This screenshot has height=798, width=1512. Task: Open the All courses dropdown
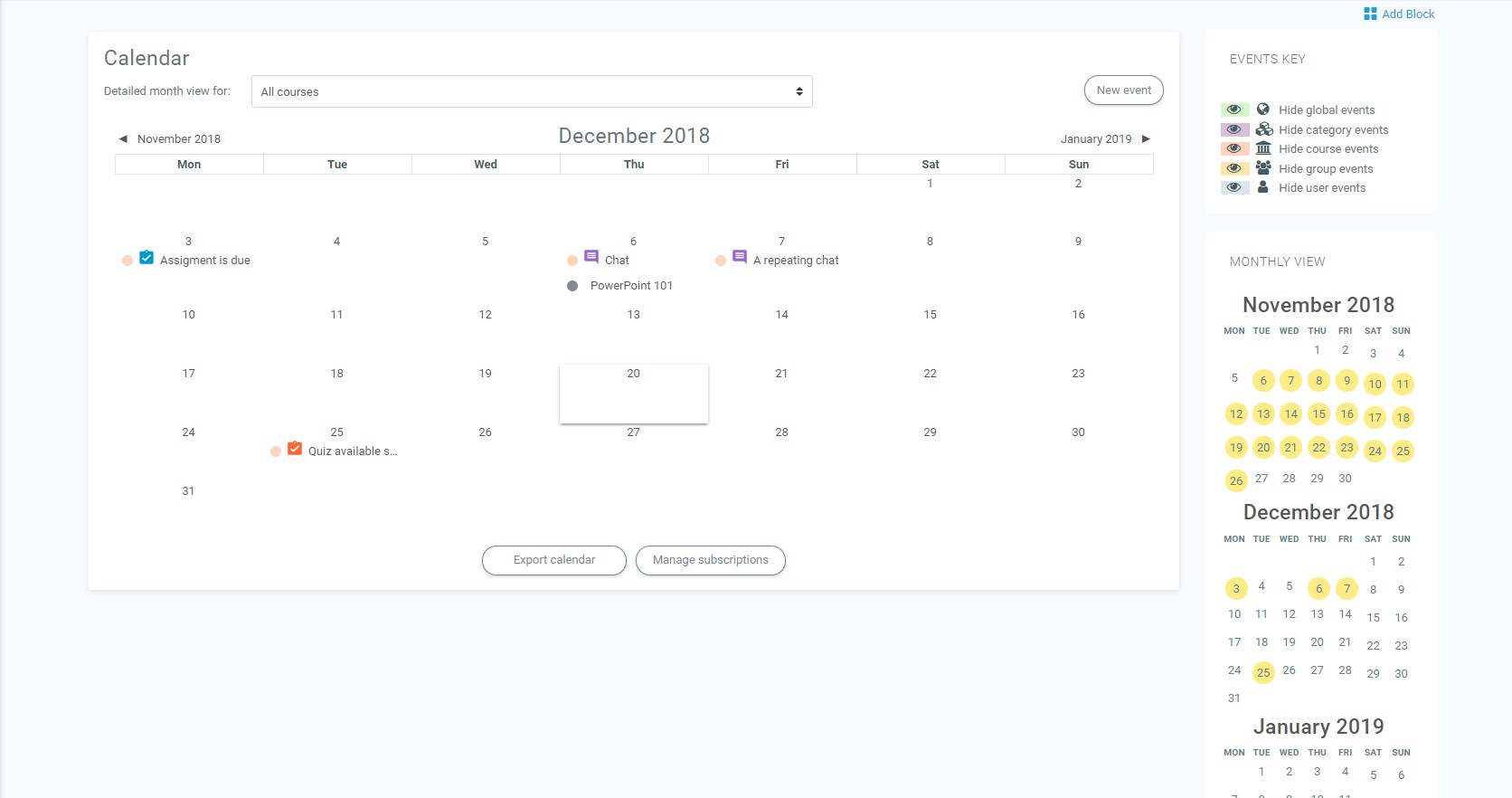(x=532, y=91)
